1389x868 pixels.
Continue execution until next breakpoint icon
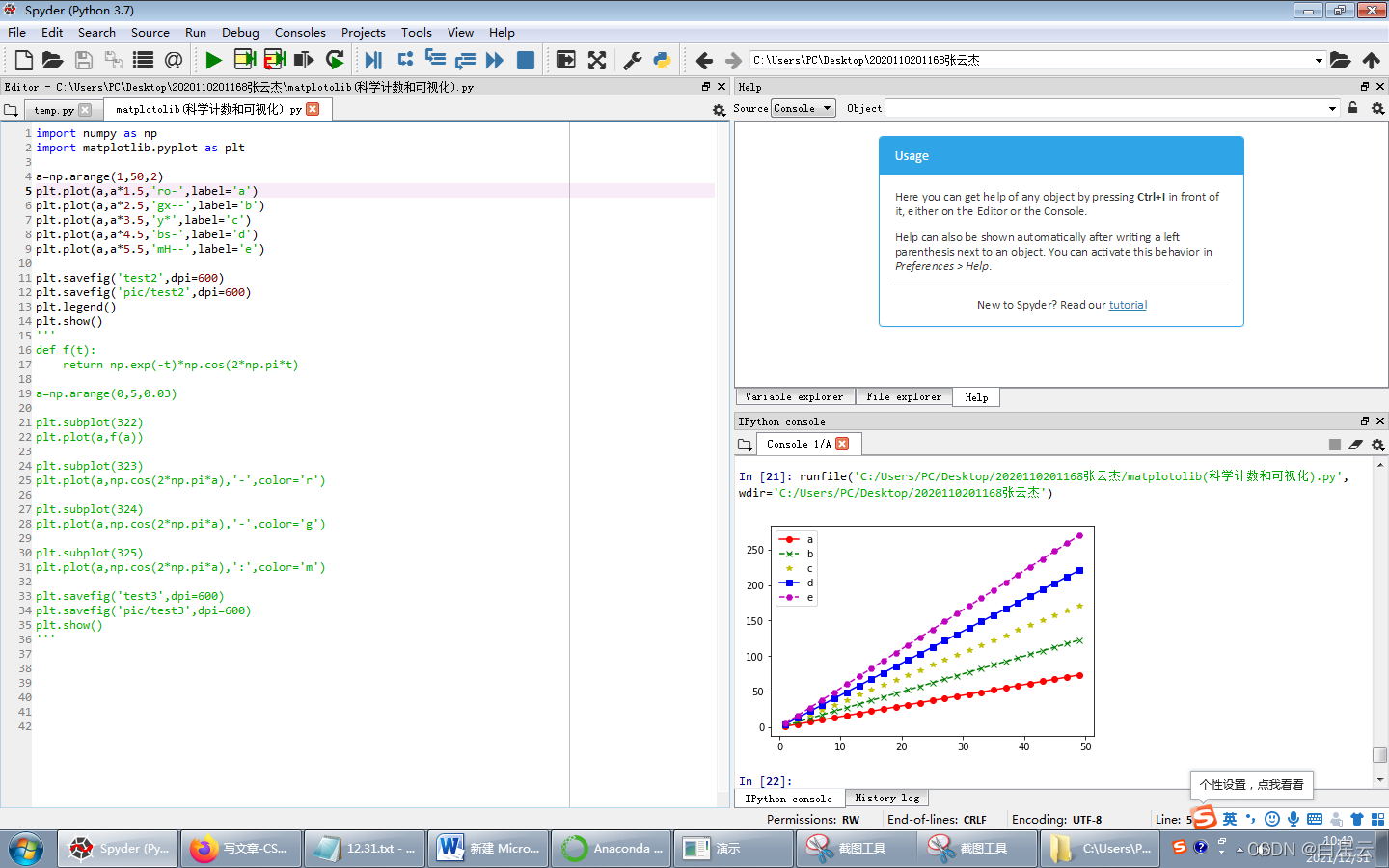(495, 60)
